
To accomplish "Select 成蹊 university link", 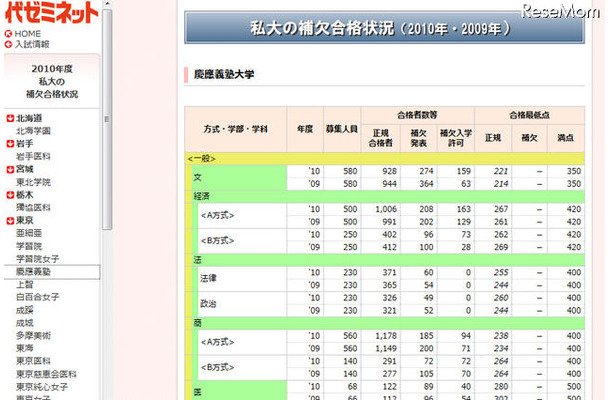I will click(25, 310).
